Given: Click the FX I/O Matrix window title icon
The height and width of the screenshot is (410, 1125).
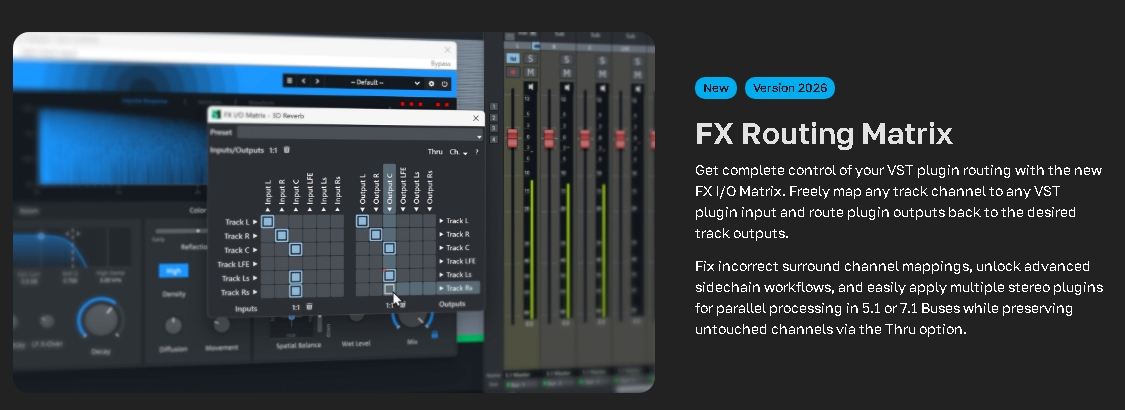Looking at the screenshot, I should pyautogui.click(x=216, y=115).
